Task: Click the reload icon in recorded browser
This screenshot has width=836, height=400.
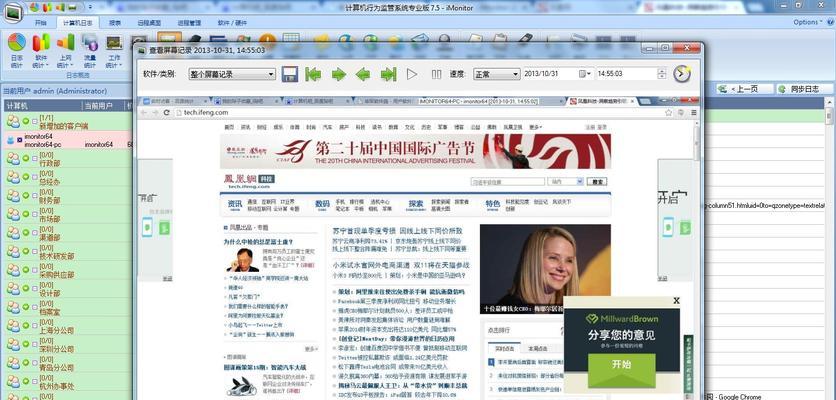Action: point(166,113)
